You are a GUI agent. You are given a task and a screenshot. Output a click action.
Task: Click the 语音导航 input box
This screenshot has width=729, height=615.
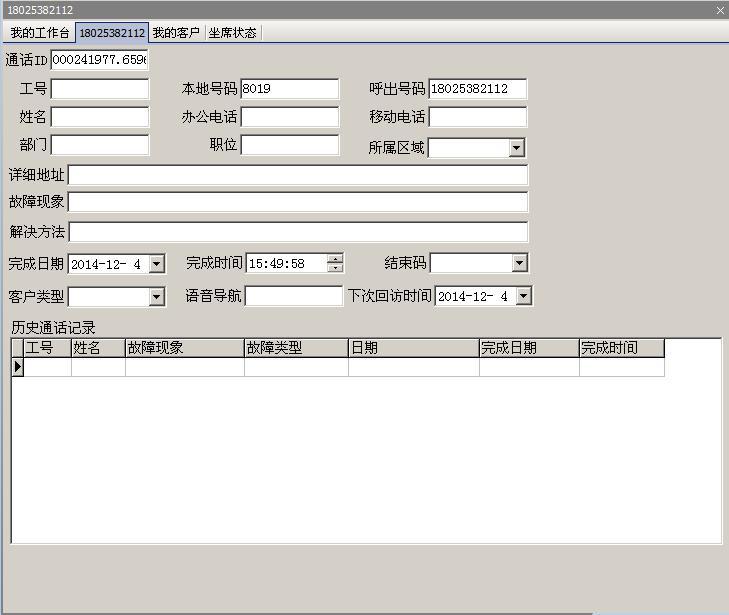293,296
